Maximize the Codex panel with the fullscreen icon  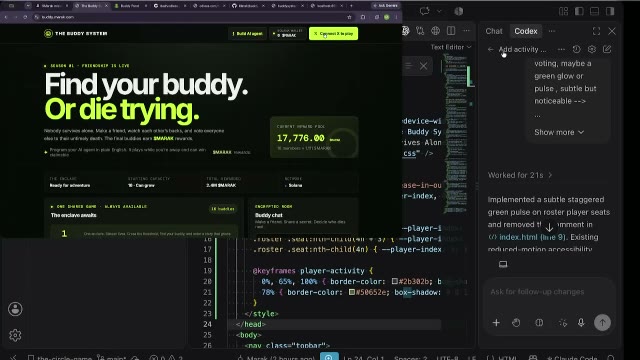596,31
